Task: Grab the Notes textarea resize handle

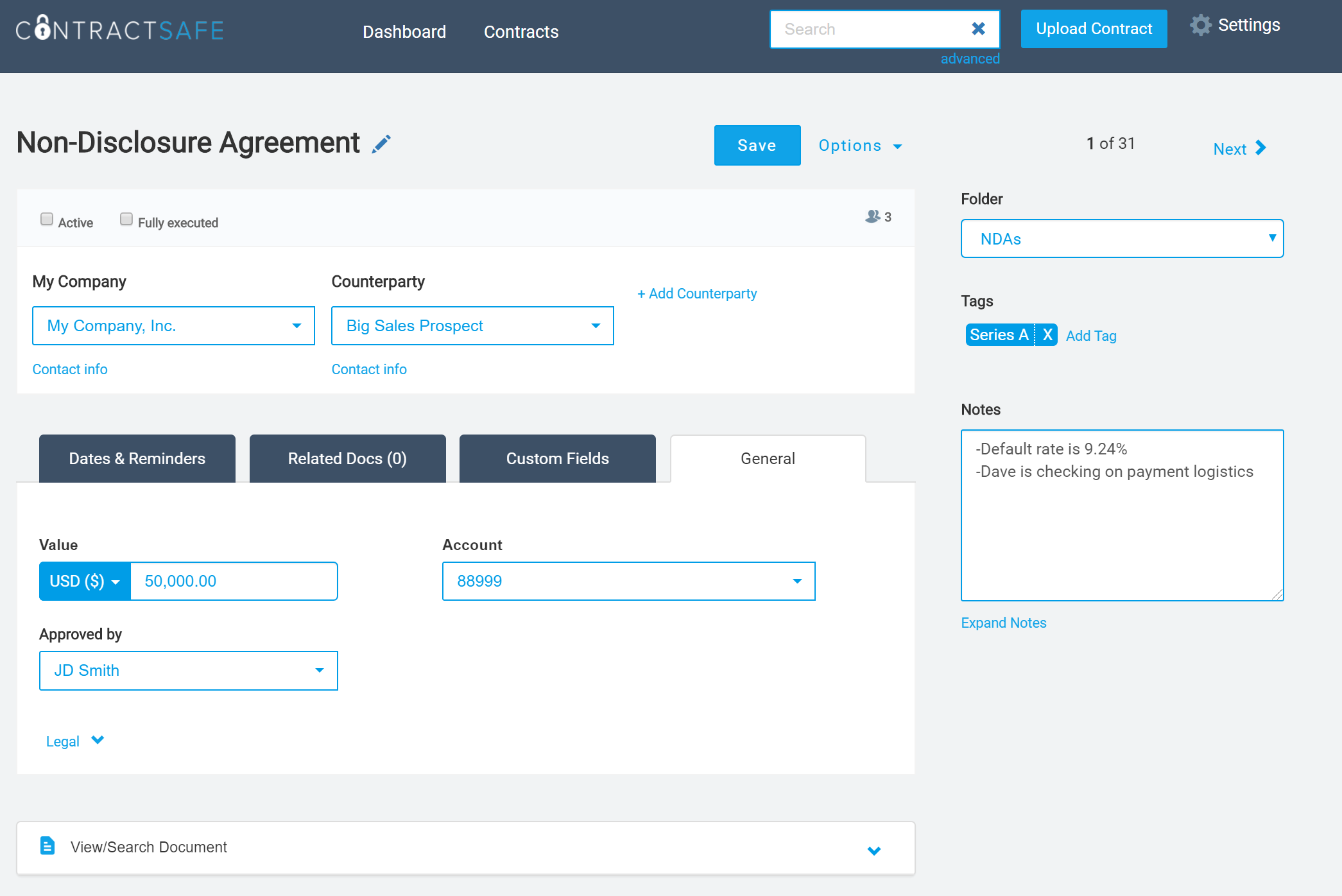Action: (x=1277, y=594)
